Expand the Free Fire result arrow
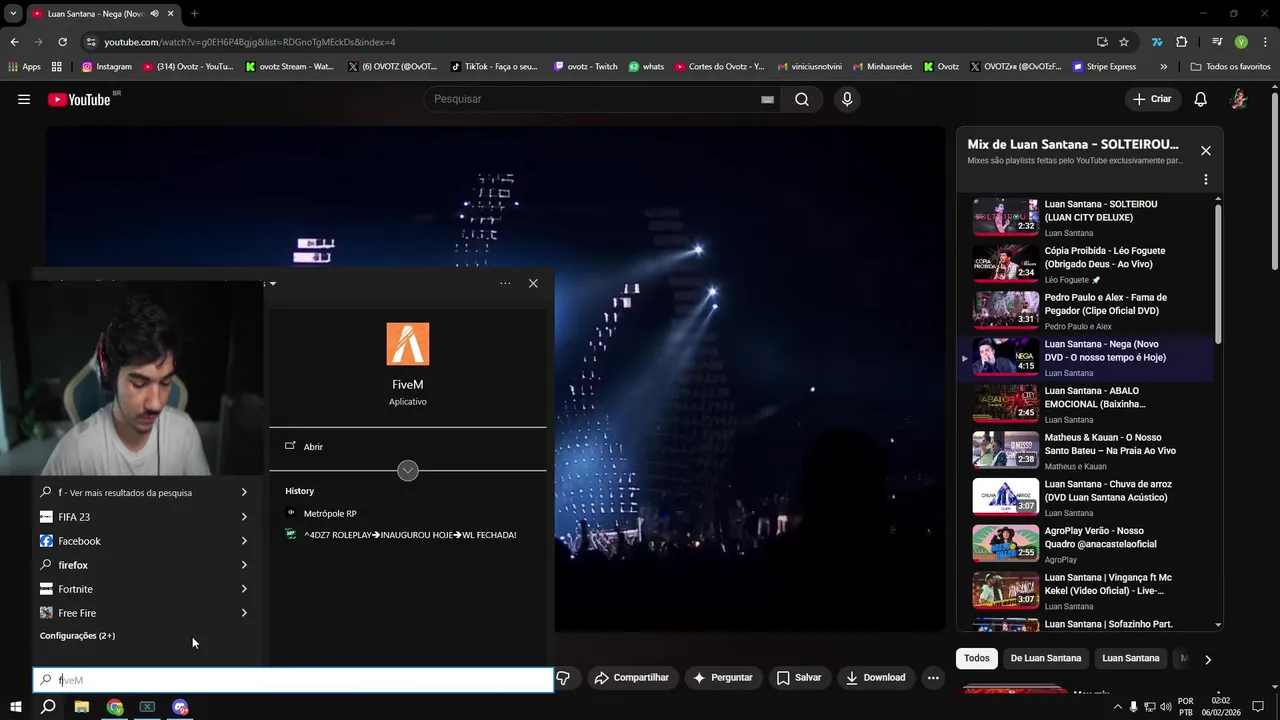This screenshot has width=1280, height=720. [244, 613]
